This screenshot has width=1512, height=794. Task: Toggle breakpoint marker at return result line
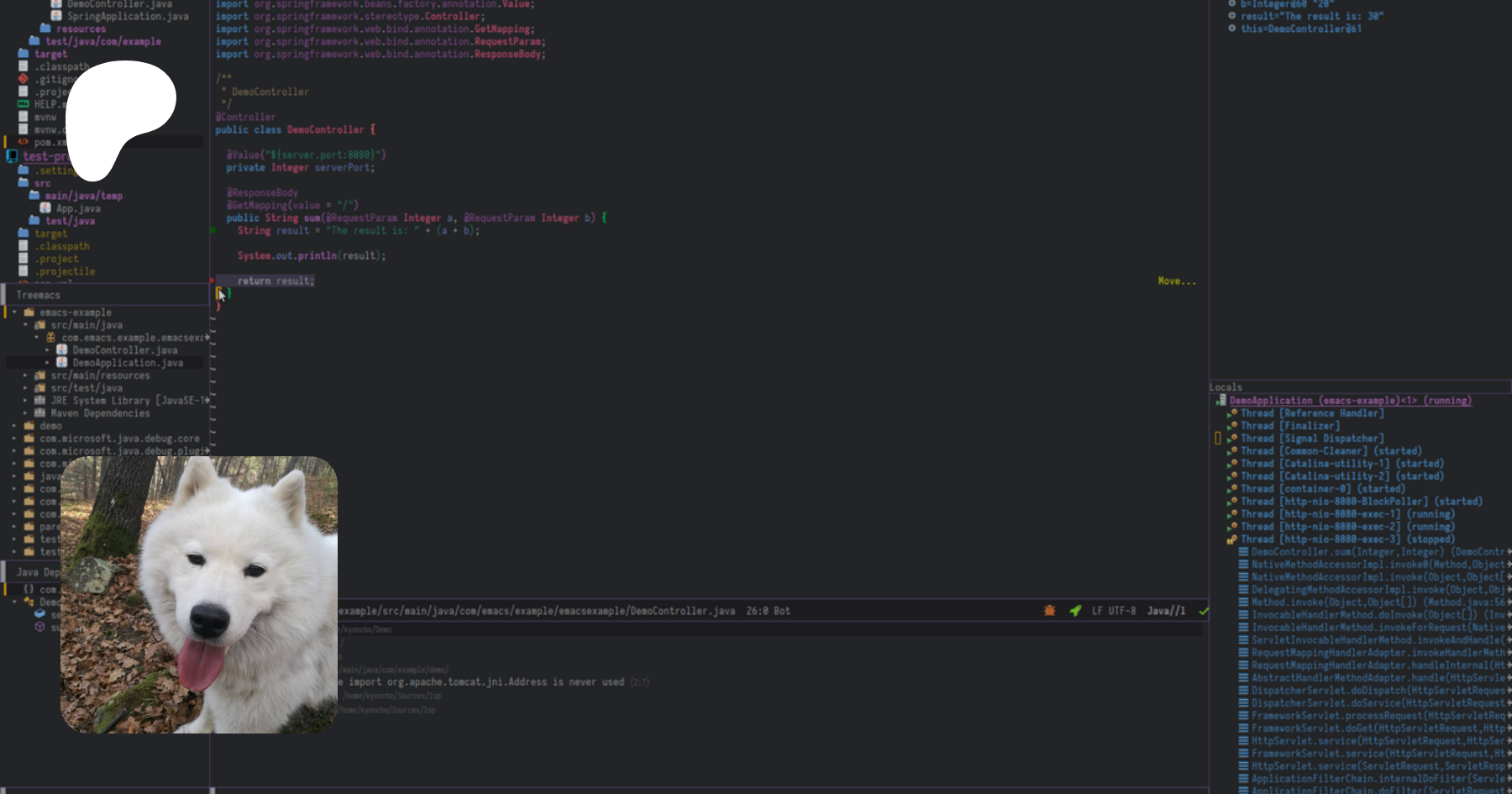(x=213, y=281)
